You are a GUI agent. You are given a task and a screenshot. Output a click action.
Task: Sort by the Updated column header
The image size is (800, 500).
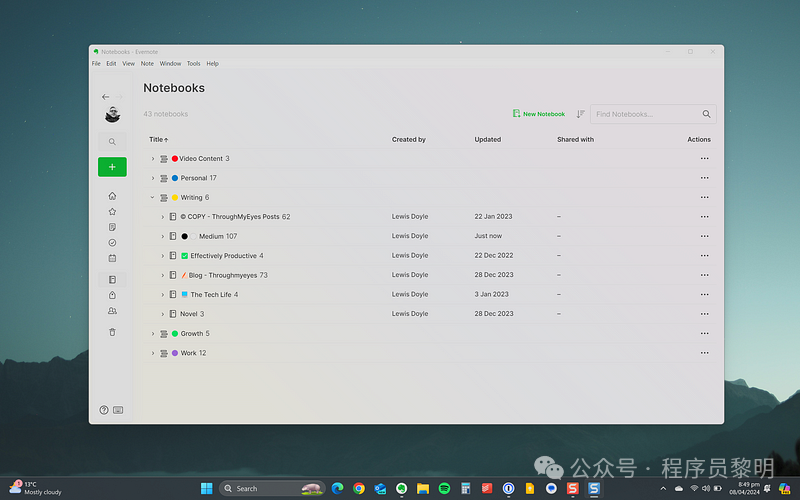pyautogui.click(x=488, y=139)
